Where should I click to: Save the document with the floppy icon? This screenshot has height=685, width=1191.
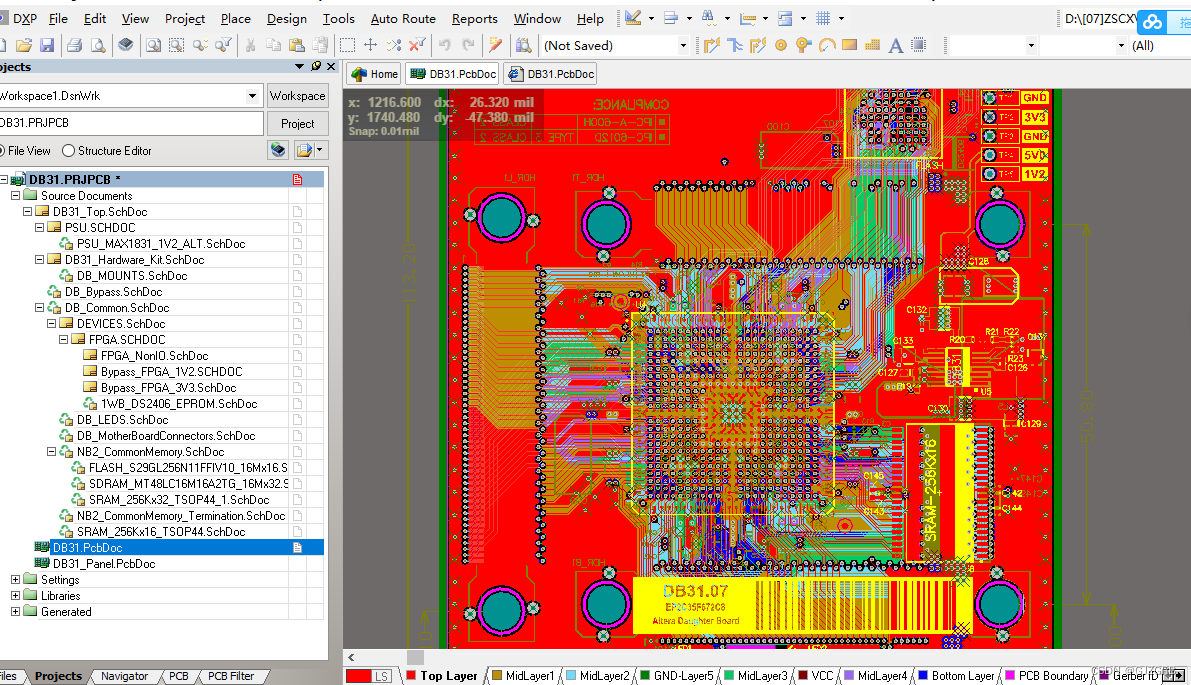point(47,46)
